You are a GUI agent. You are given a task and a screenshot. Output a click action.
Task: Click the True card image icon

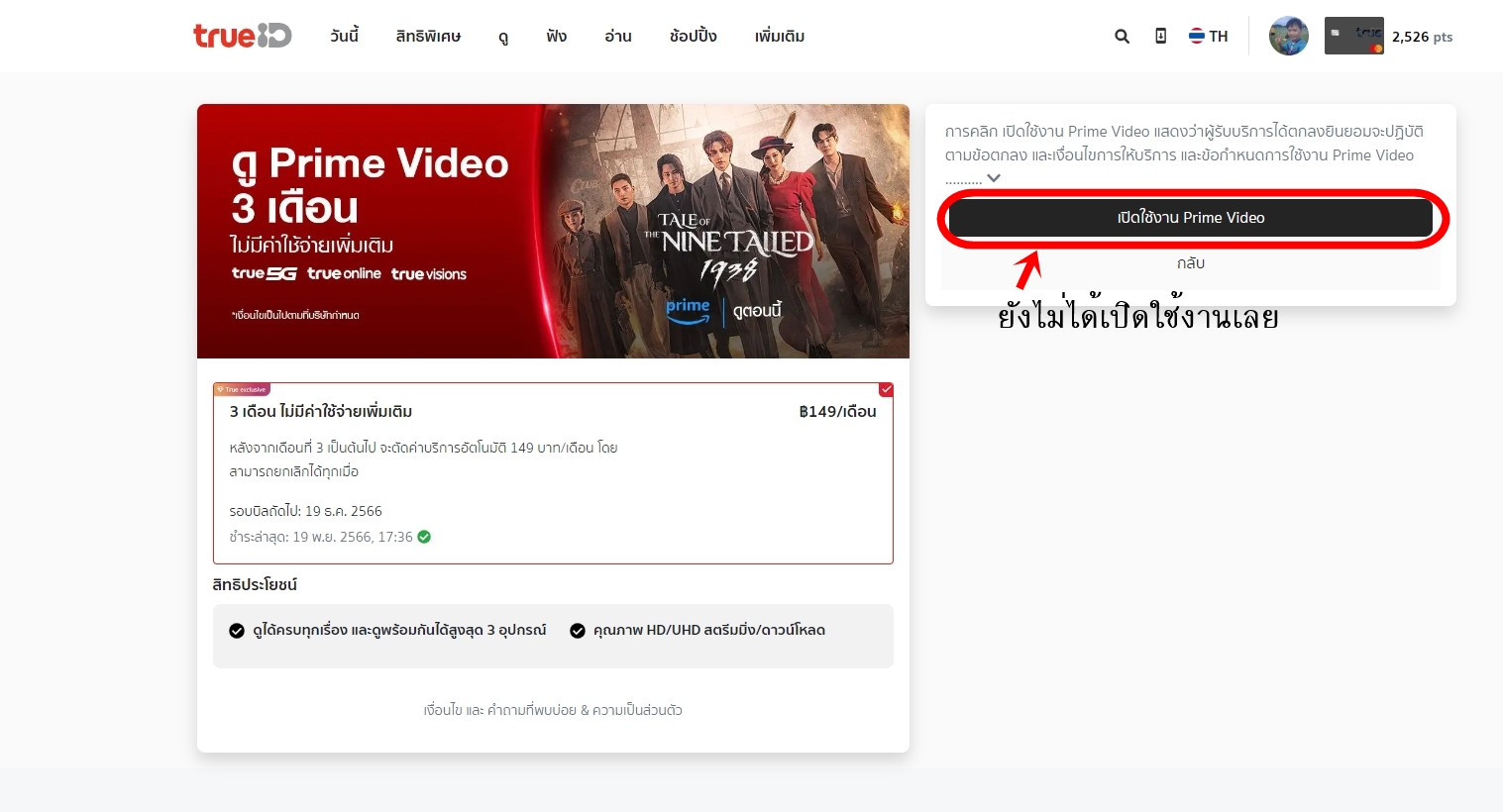tap(1353, 37)
